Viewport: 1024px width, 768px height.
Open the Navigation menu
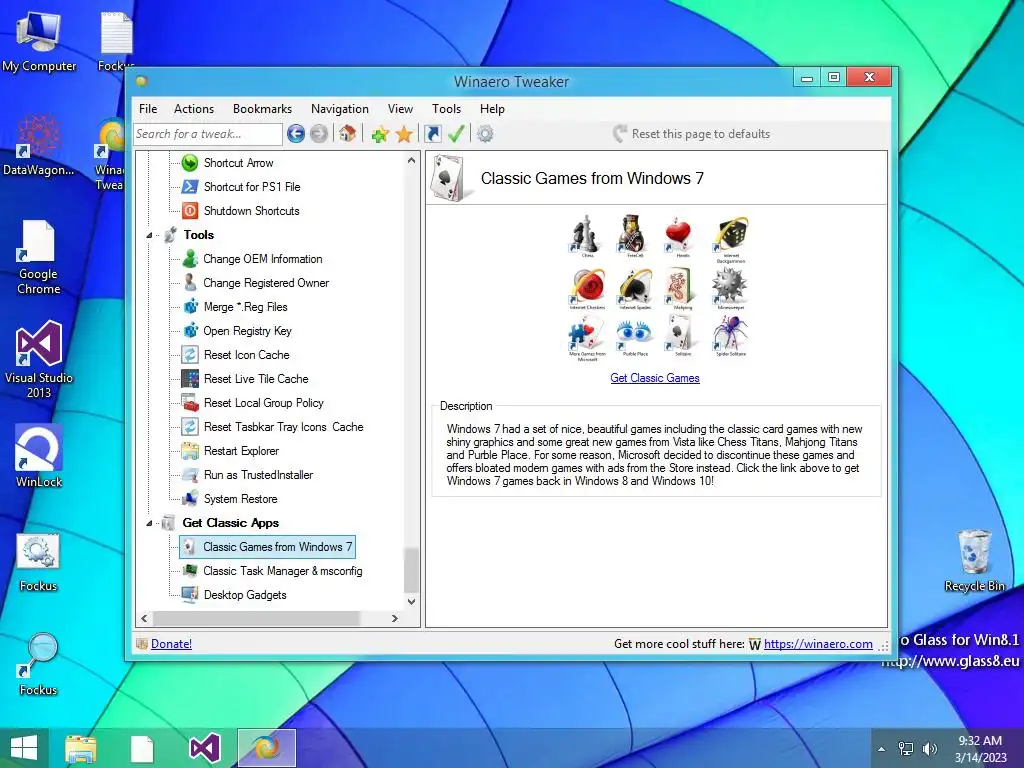tap(340, 109)
